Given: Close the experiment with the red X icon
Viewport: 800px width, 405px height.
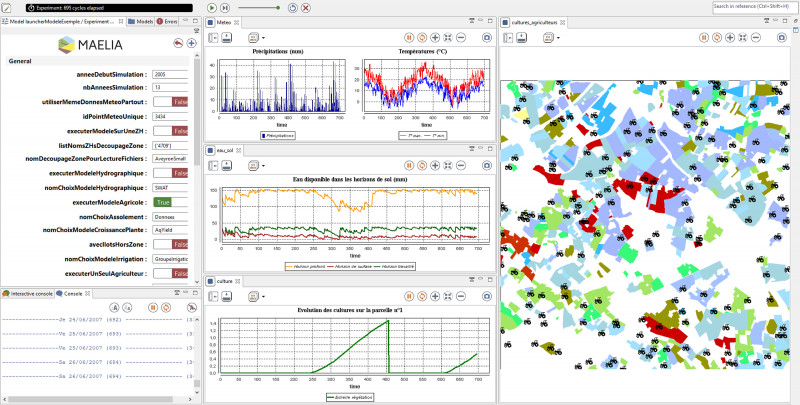Looking at the screenshot, I should point(305,7).
